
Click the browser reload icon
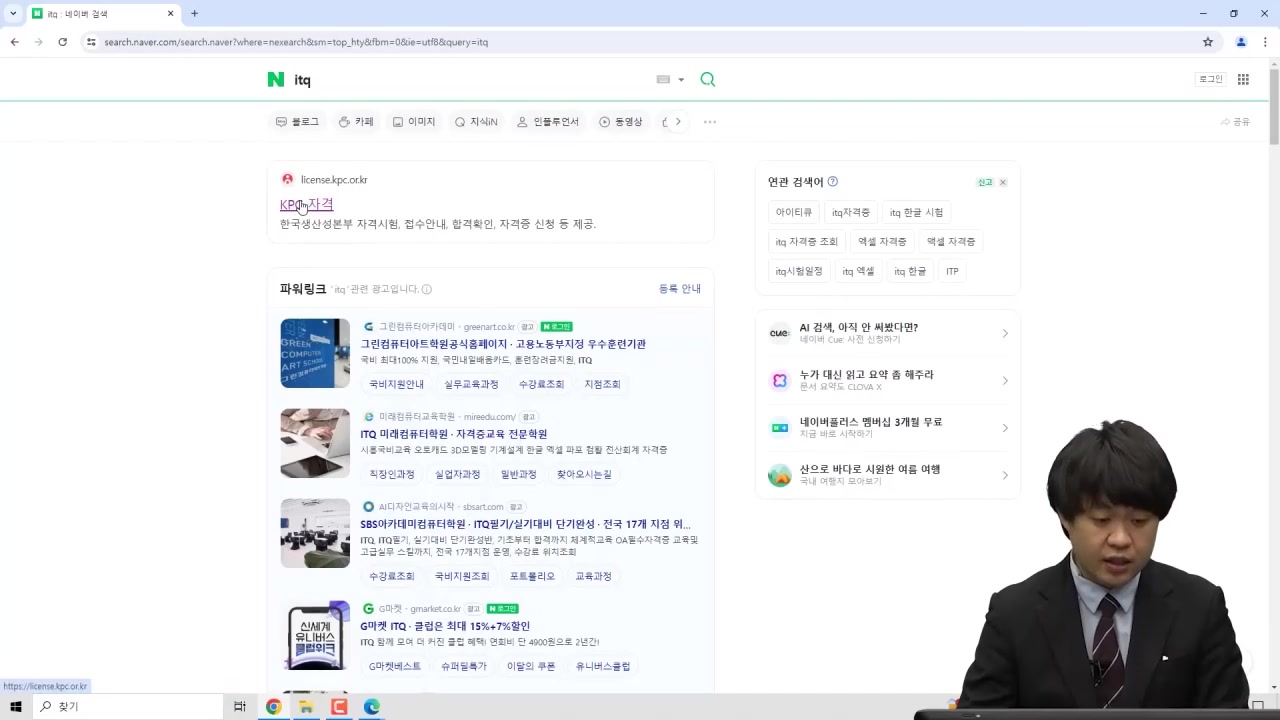pyautogui.click(x=62, y=42)
